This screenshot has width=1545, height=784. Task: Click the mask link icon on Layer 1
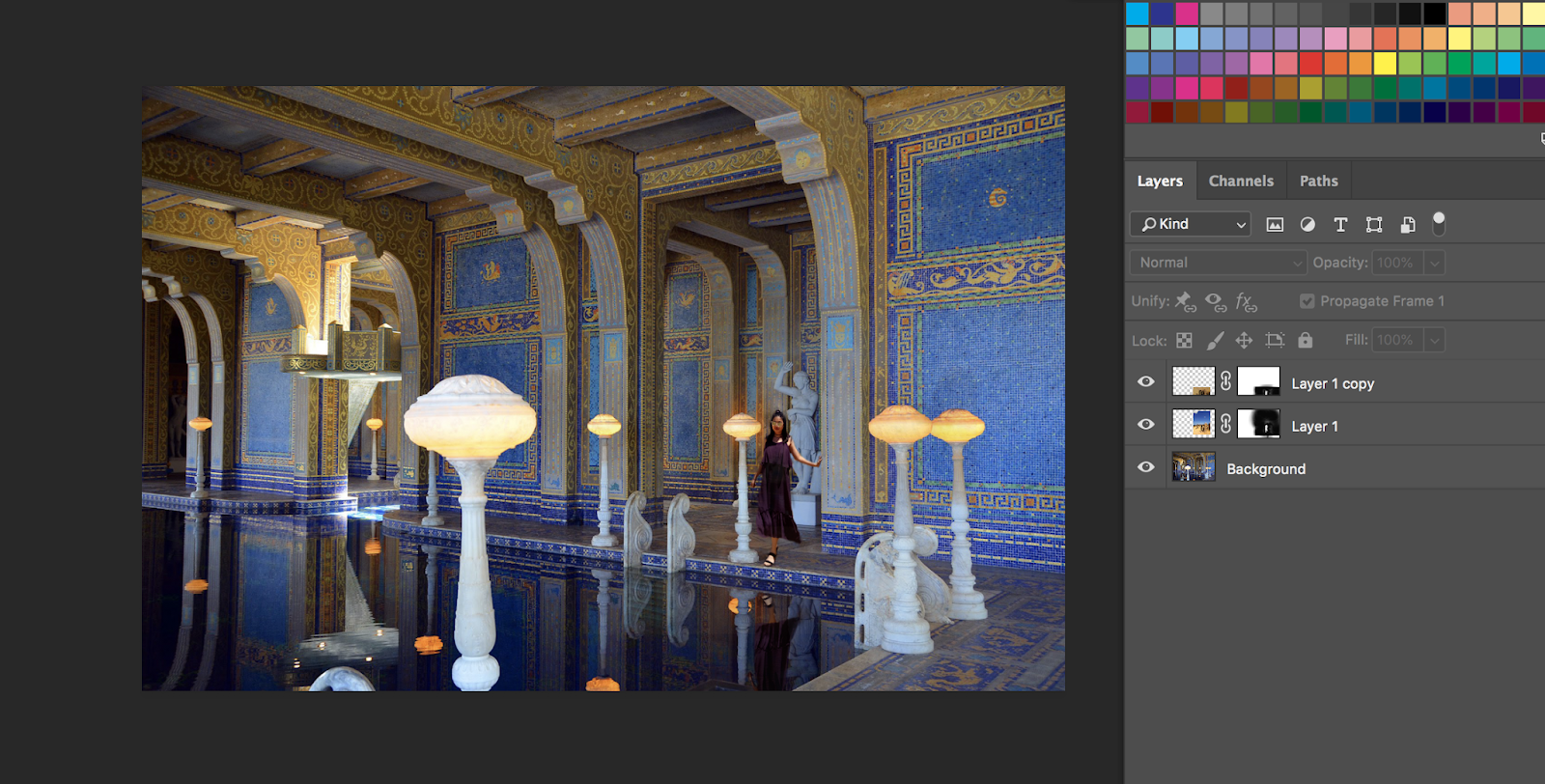[1226, 424]
